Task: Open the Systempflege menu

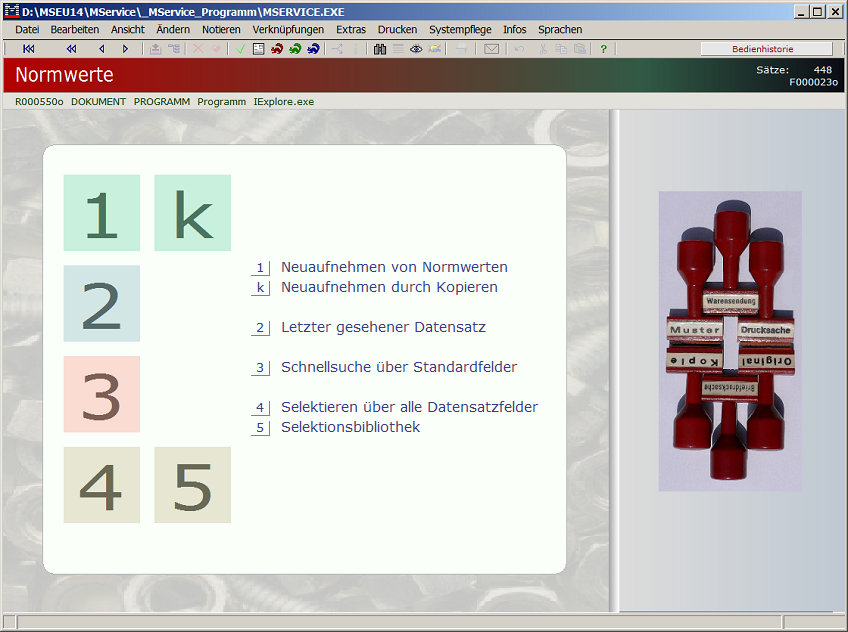Action: click(x=460, y=30)
